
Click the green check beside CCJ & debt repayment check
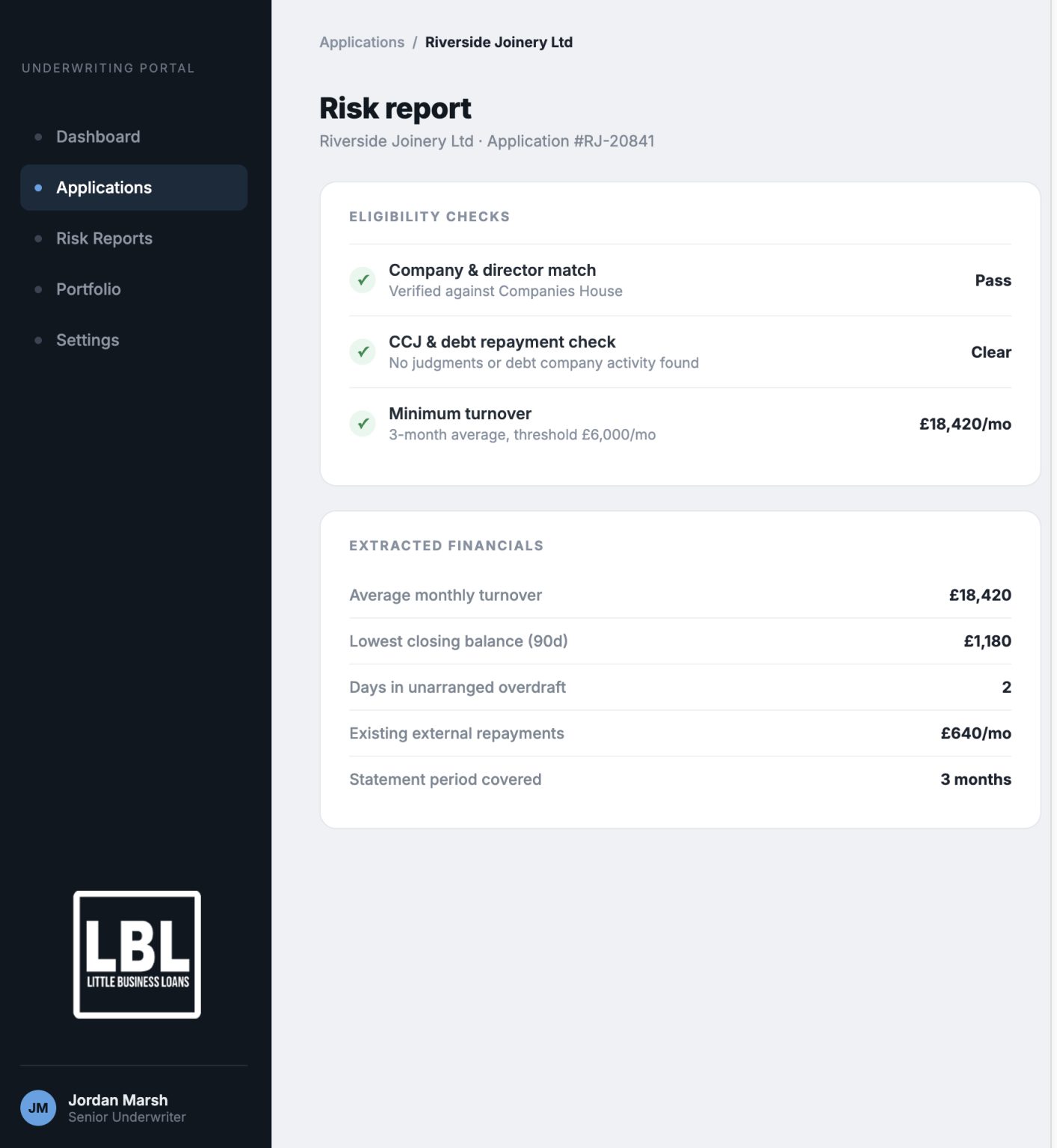pyautogui.click(x=363, y=352)
